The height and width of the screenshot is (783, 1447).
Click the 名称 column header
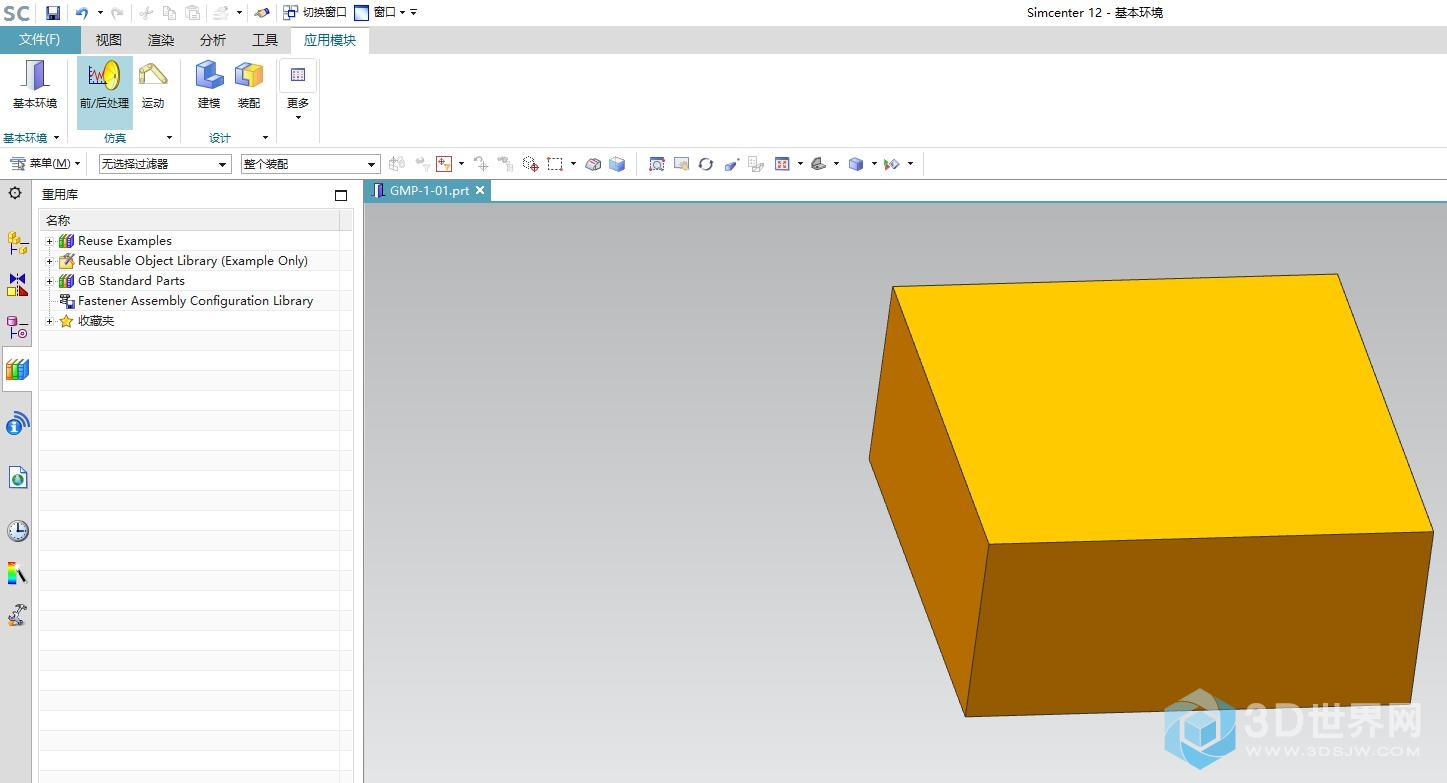[x=189, y=220]
